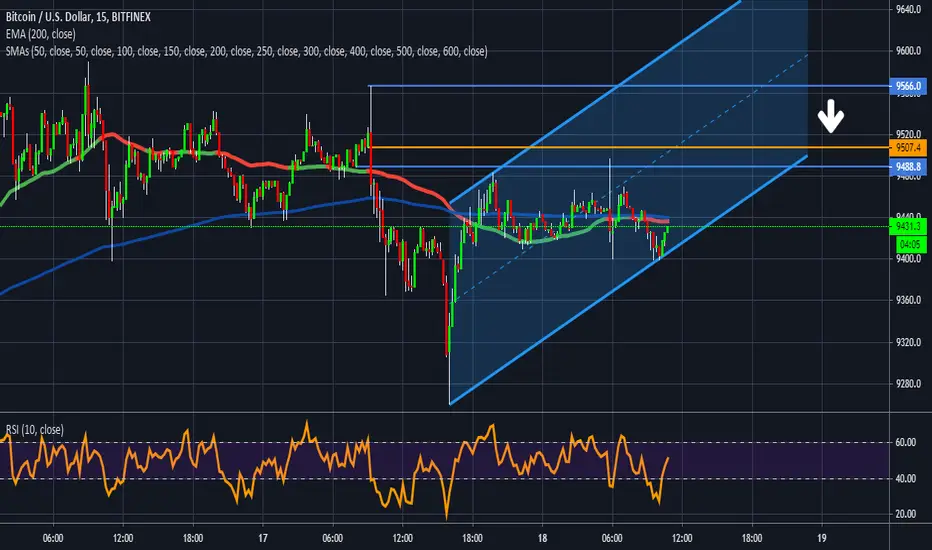Click the Bitcoin / U.S. Dollar symbol title
Image resolution: width=932 pixels, height=550 pixels.
(78, 17)
